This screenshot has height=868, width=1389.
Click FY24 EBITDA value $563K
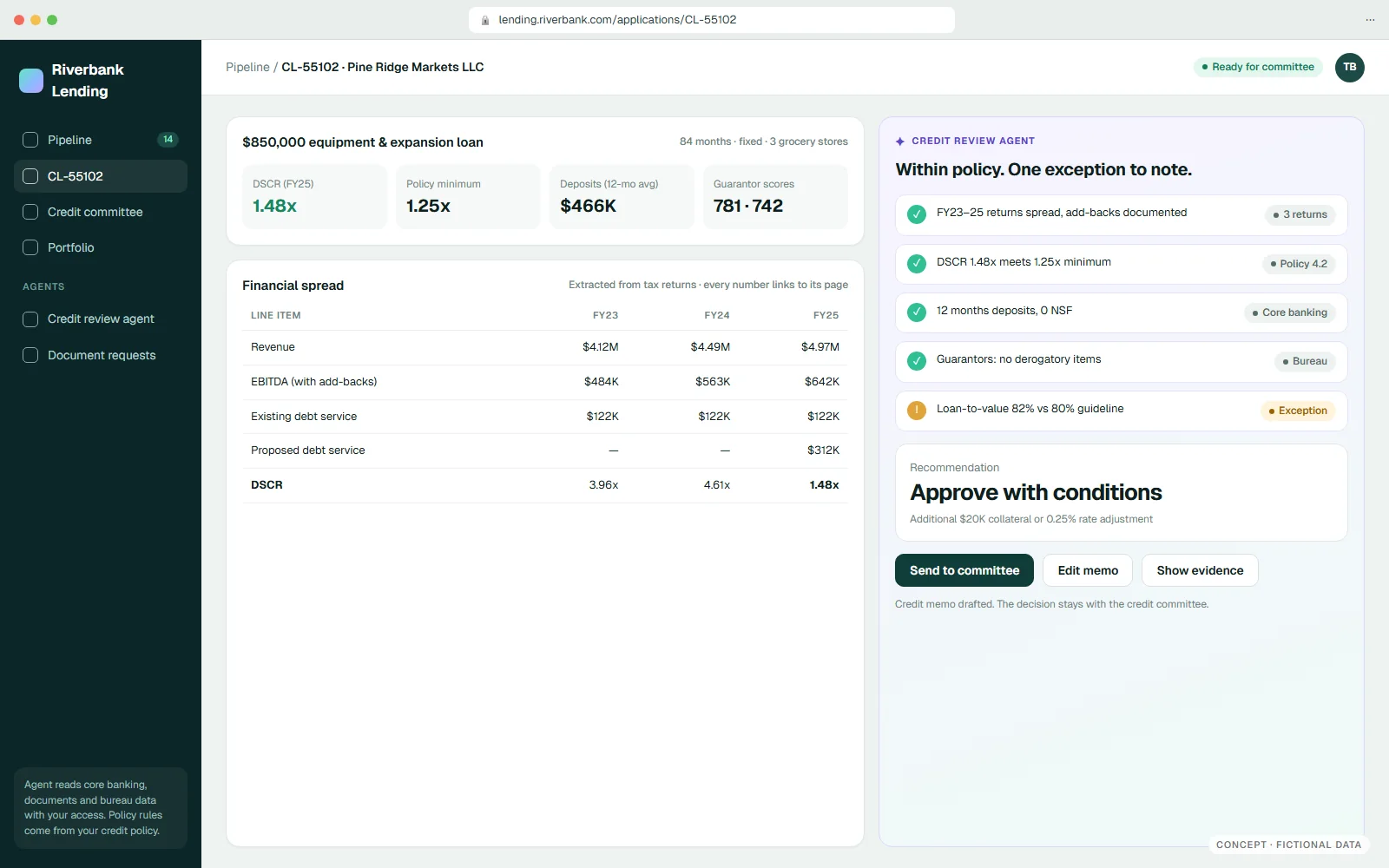point(713,382)
